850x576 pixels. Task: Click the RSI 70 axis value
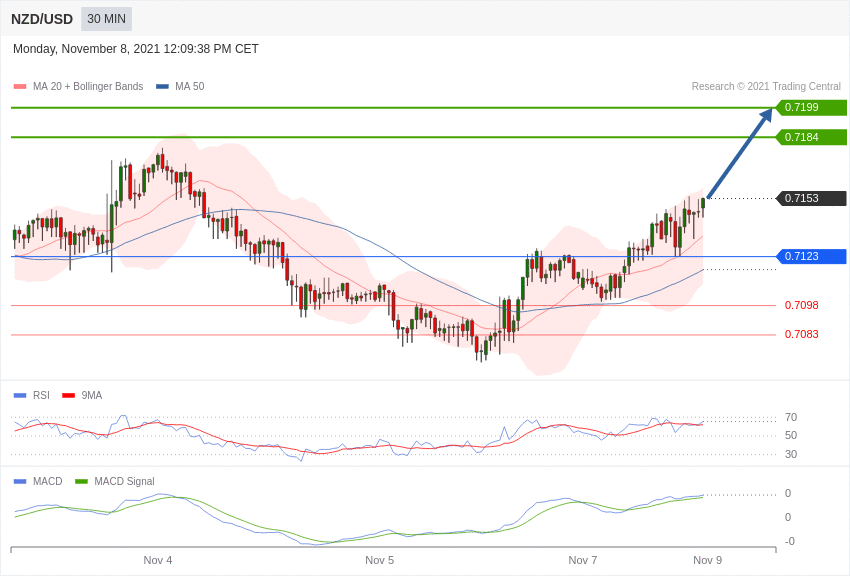coord(791,417)
